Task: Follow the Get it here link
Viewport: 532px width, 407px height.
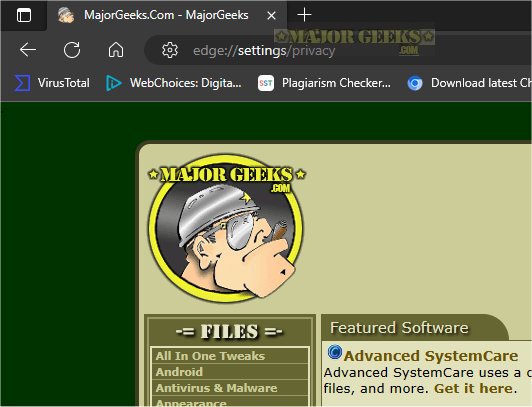Action: coord(473,388)
